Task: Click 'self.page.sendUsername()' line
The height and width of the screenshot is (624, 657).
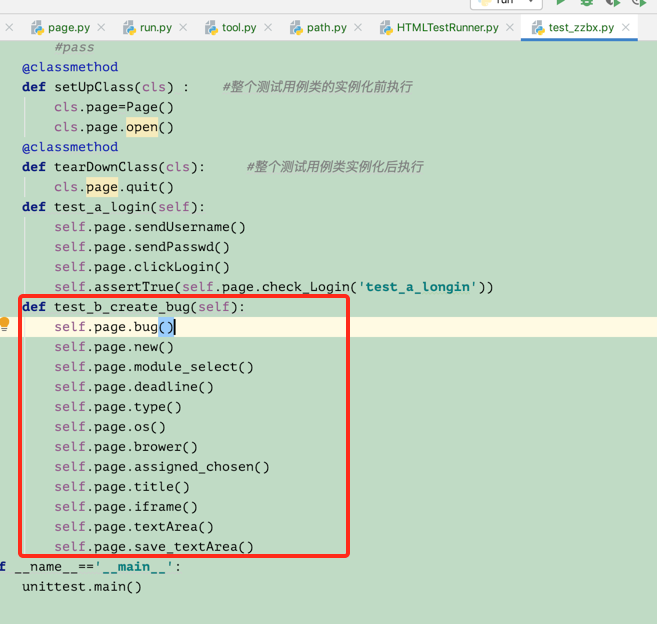Action: 150,227
